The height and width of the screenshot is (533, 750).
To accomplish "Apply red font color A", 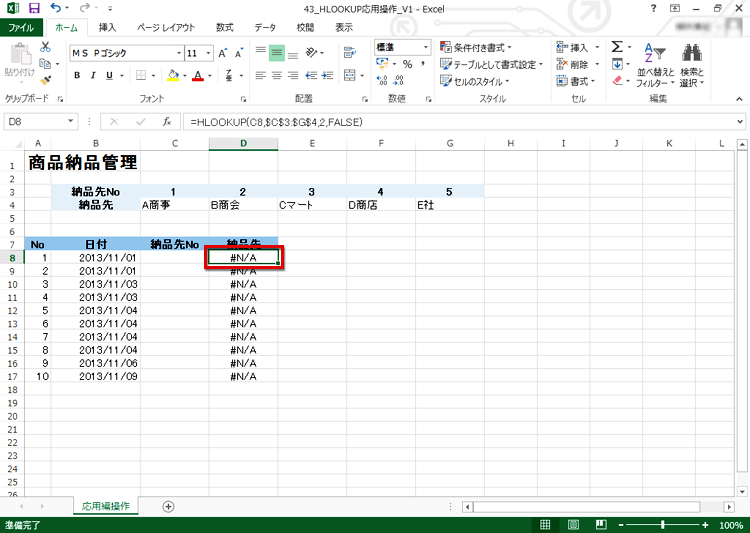I will (198, 75).
